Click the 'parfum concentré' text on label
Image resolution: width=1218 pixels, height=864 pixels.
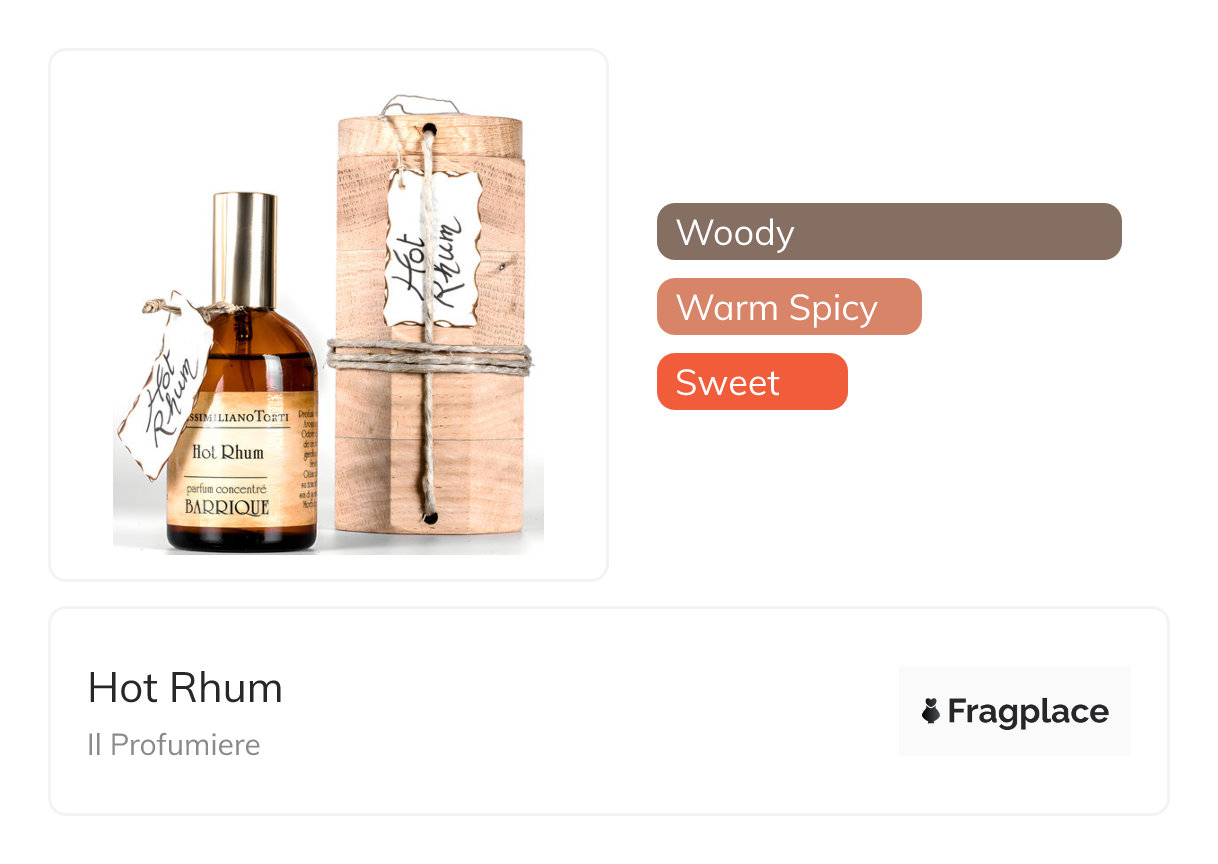225,489
